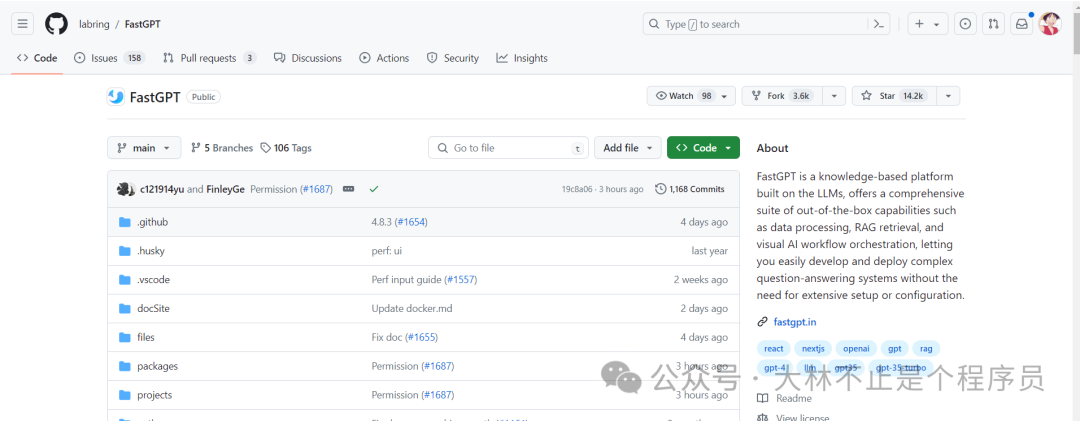Screen dimensions: 1080x421
Task: Open the command palette icon
Action: tap(878, 24)
